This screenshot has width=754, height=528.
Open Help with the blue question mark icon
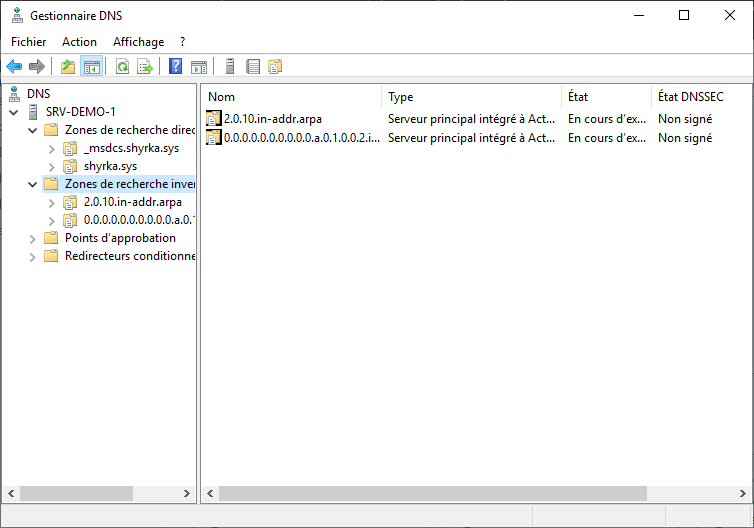[175, 67]
